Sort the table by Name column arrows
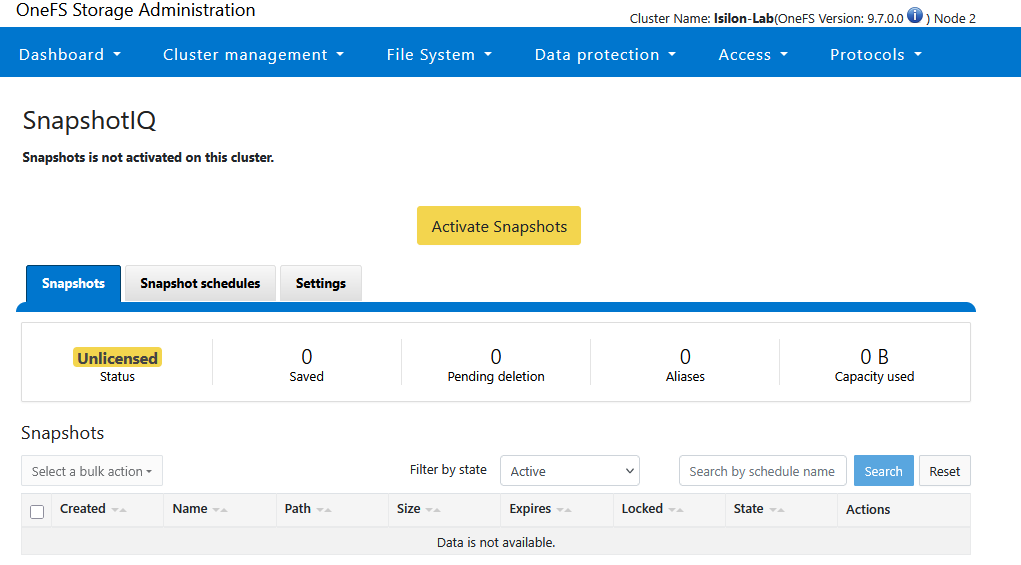1021x565 pixels. 220,510
